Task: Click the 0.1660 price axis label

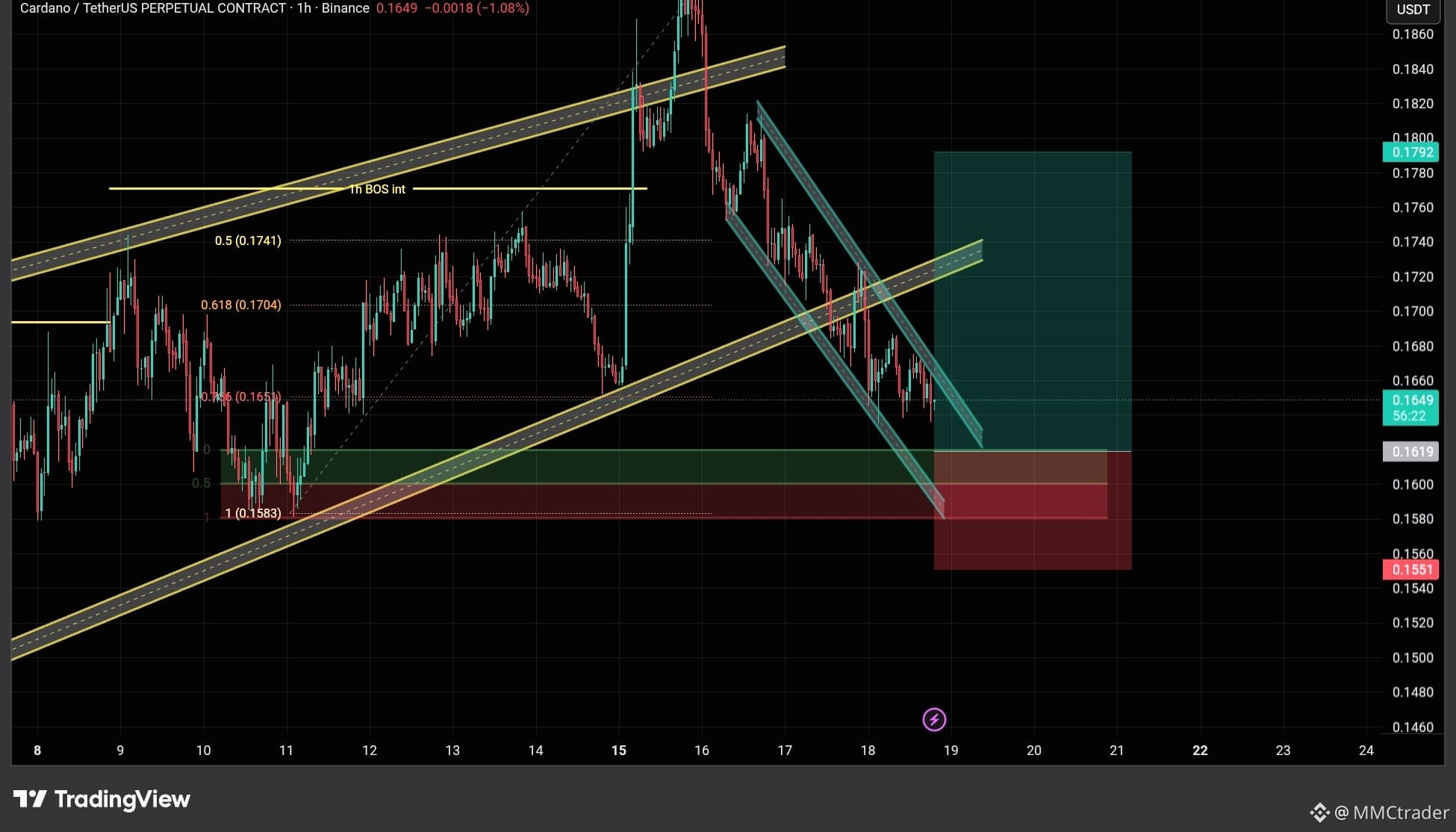Action: point(1413,381)
